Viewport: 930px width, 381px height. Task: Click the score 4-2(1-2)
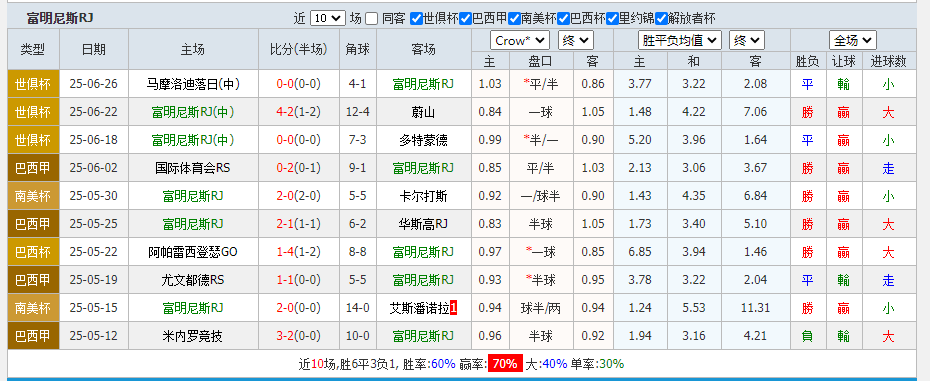[x=298, y=112]
